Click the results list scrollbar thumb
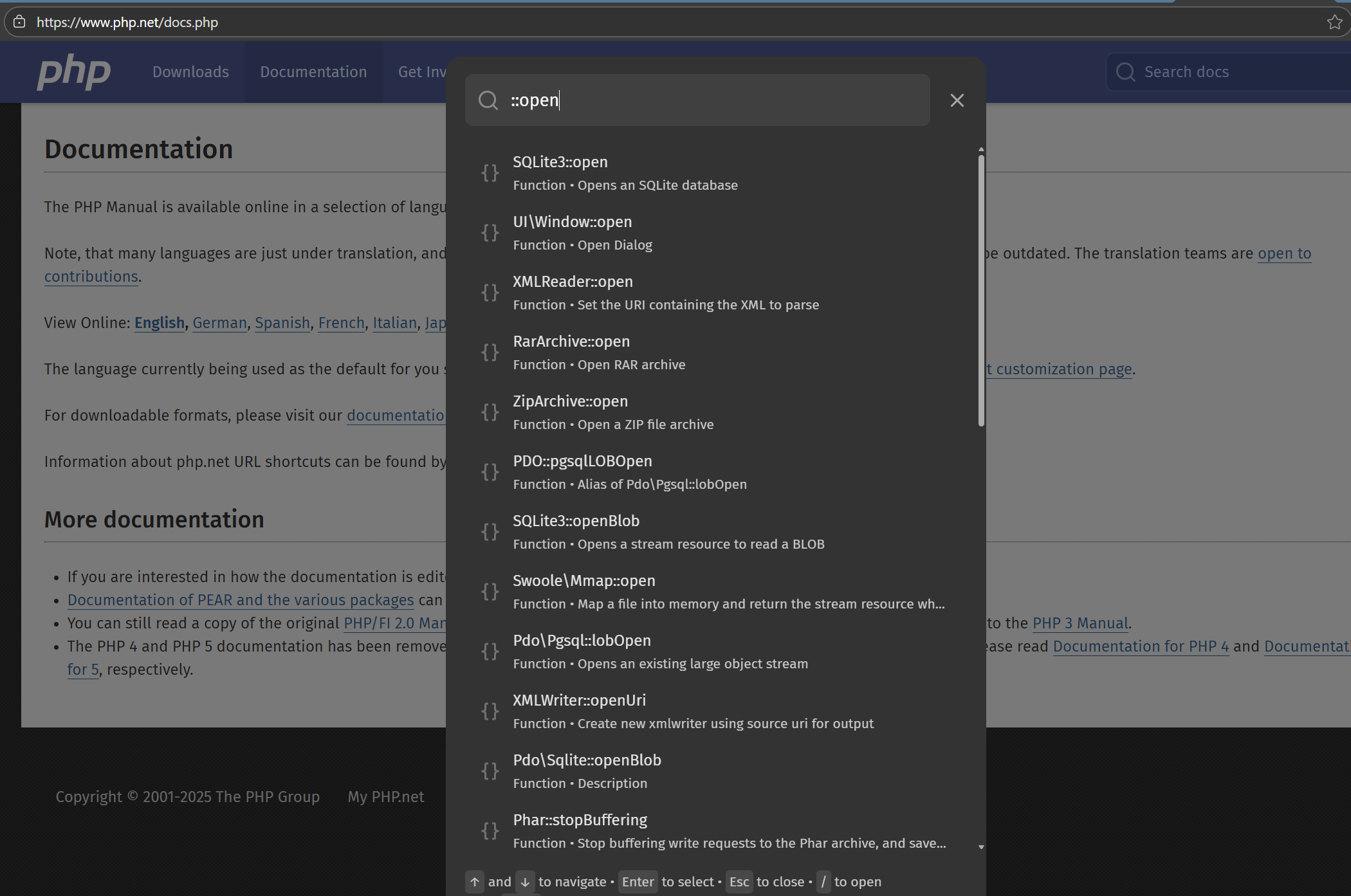This screenshot has height=896, width=1351. tap(981, 289)
